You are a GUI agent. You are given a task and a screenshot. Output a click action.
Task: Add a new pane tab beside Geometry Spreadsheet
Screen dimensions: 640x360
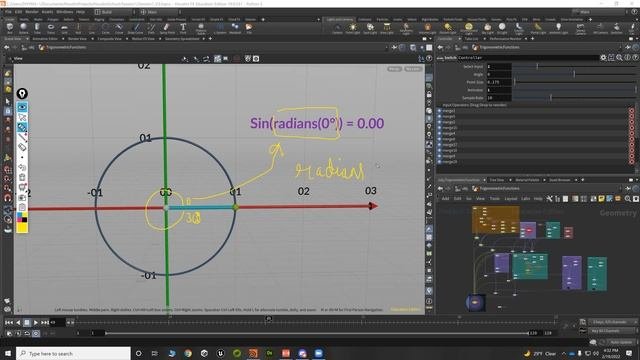(210, 39)
